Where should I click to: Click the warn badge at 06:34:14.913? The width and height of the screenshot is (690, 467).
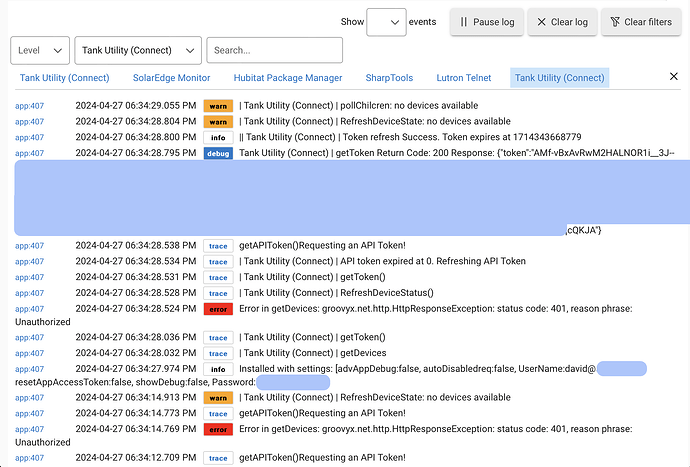(218, 398)
